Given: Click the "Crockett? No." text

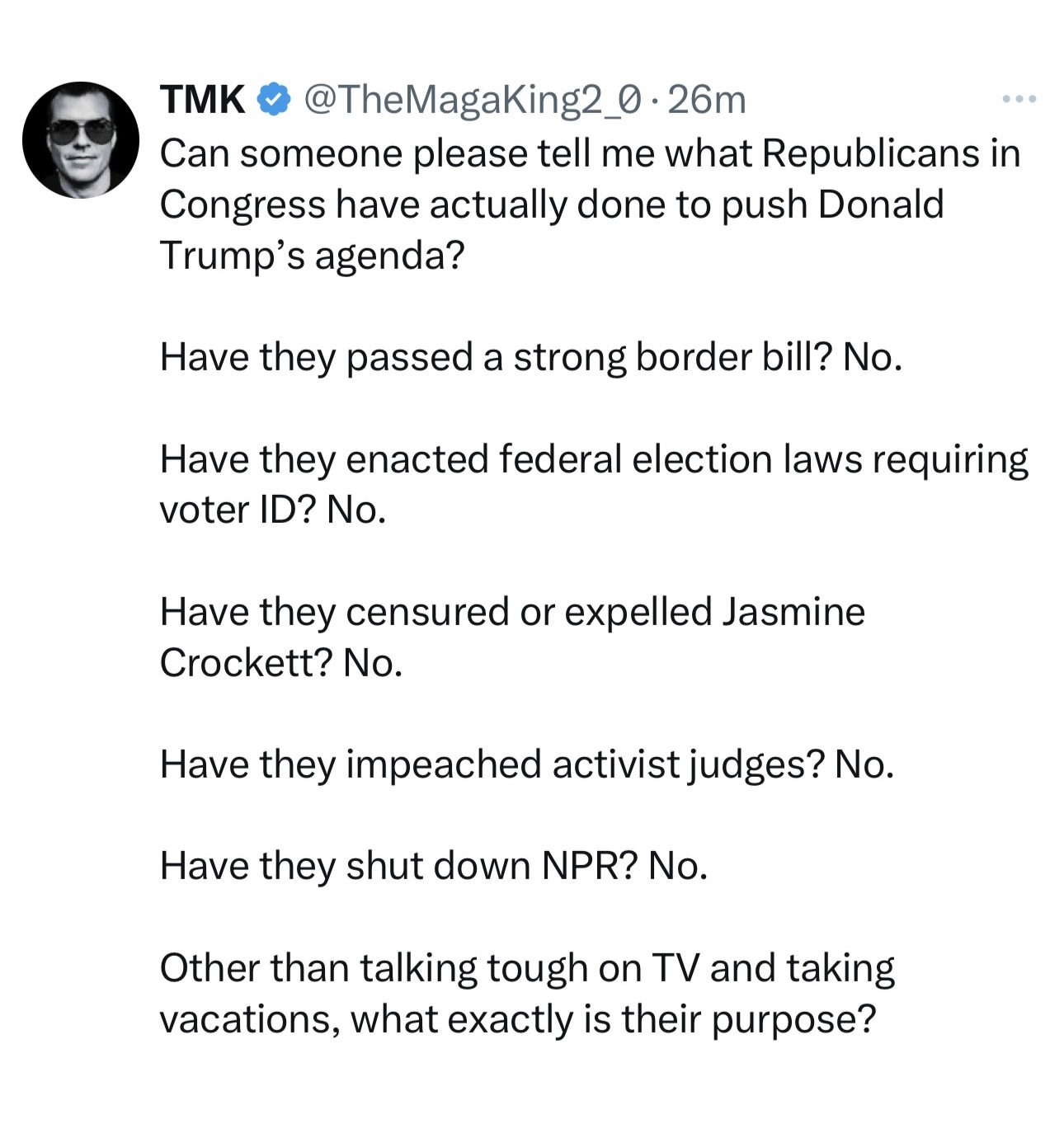Looking at the screenshot, I should tap(281, 662).
